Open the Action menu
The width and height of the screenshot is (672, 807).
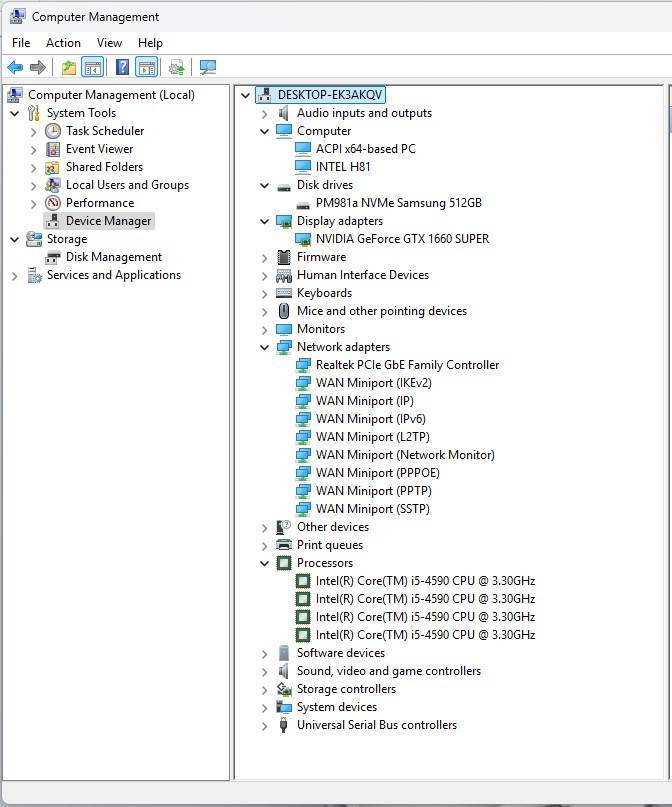[63, 43]
